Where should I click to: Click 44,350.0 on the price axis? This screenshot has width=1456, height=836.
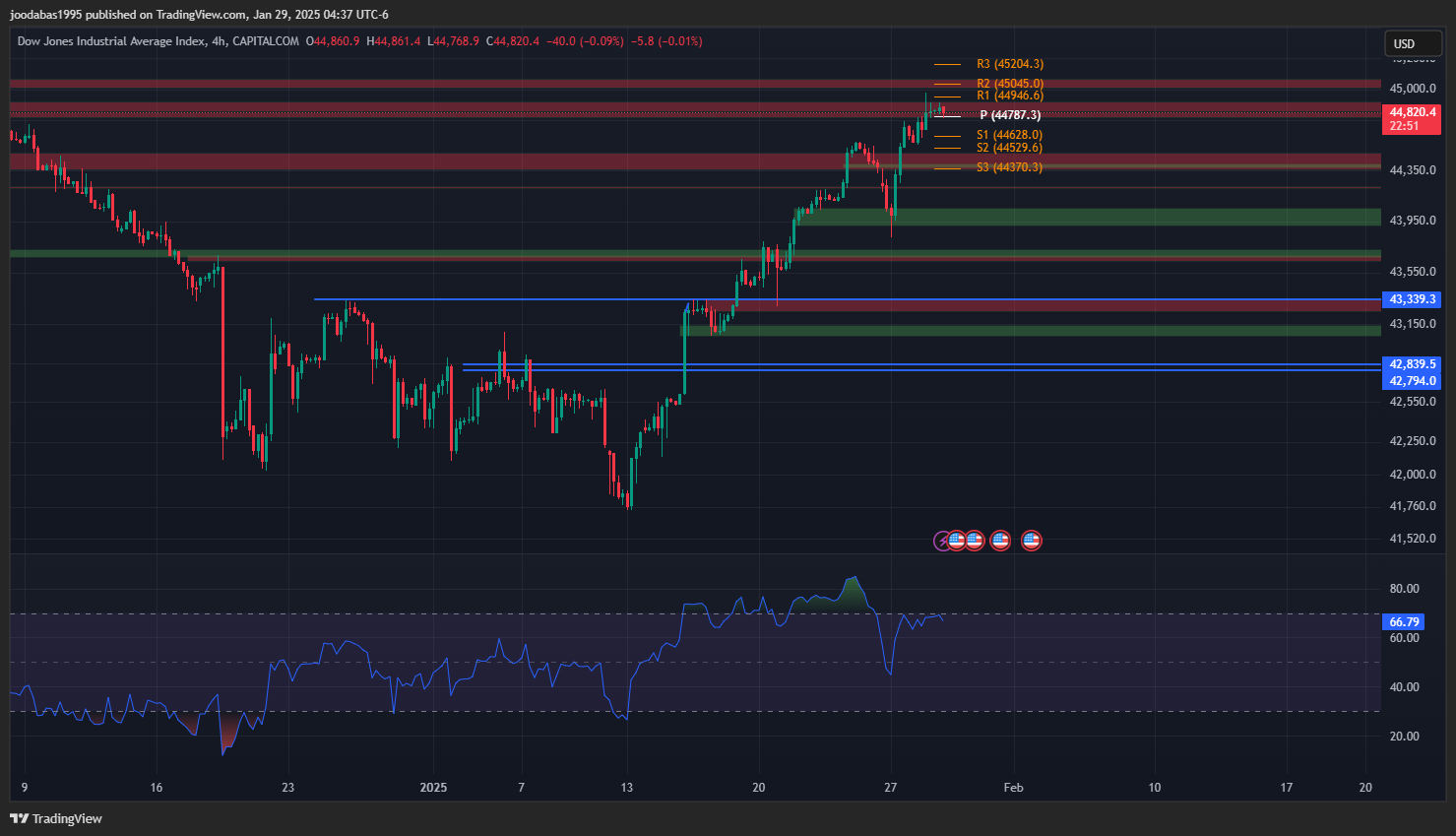coord(1412,170)
